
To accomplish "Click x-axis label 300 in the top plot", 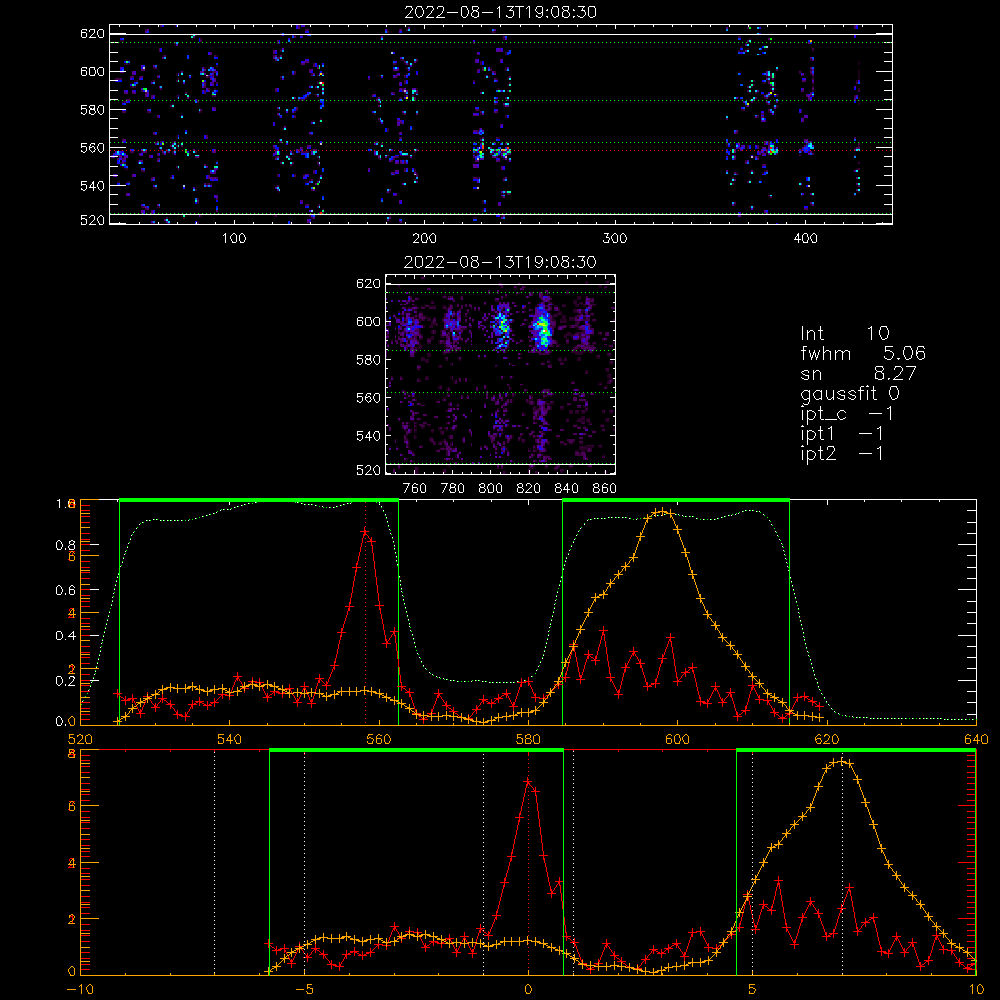I will coord(615,239).
